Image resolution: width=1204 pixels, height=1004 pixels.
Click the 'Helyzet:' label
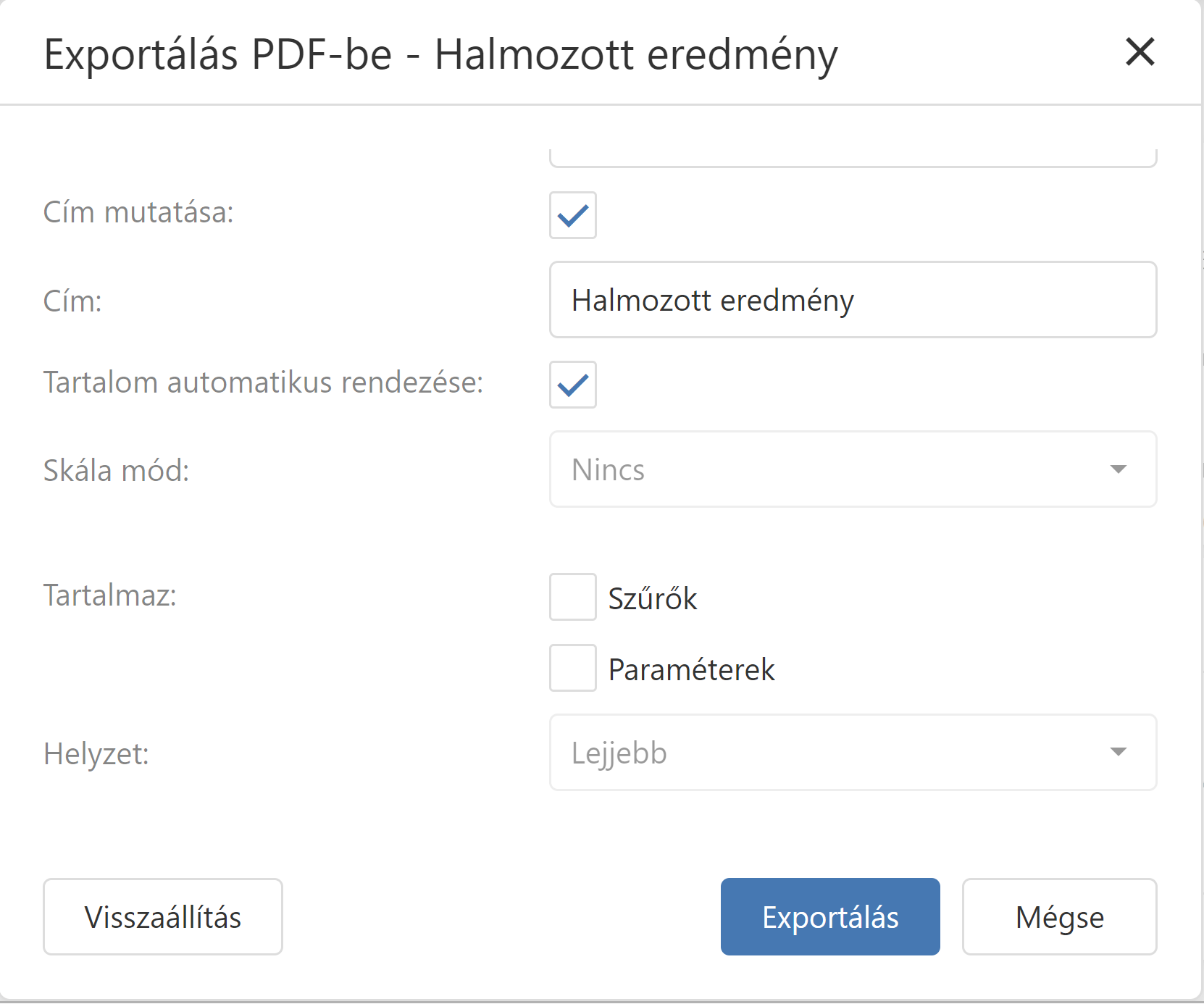[x=96, y=754]
